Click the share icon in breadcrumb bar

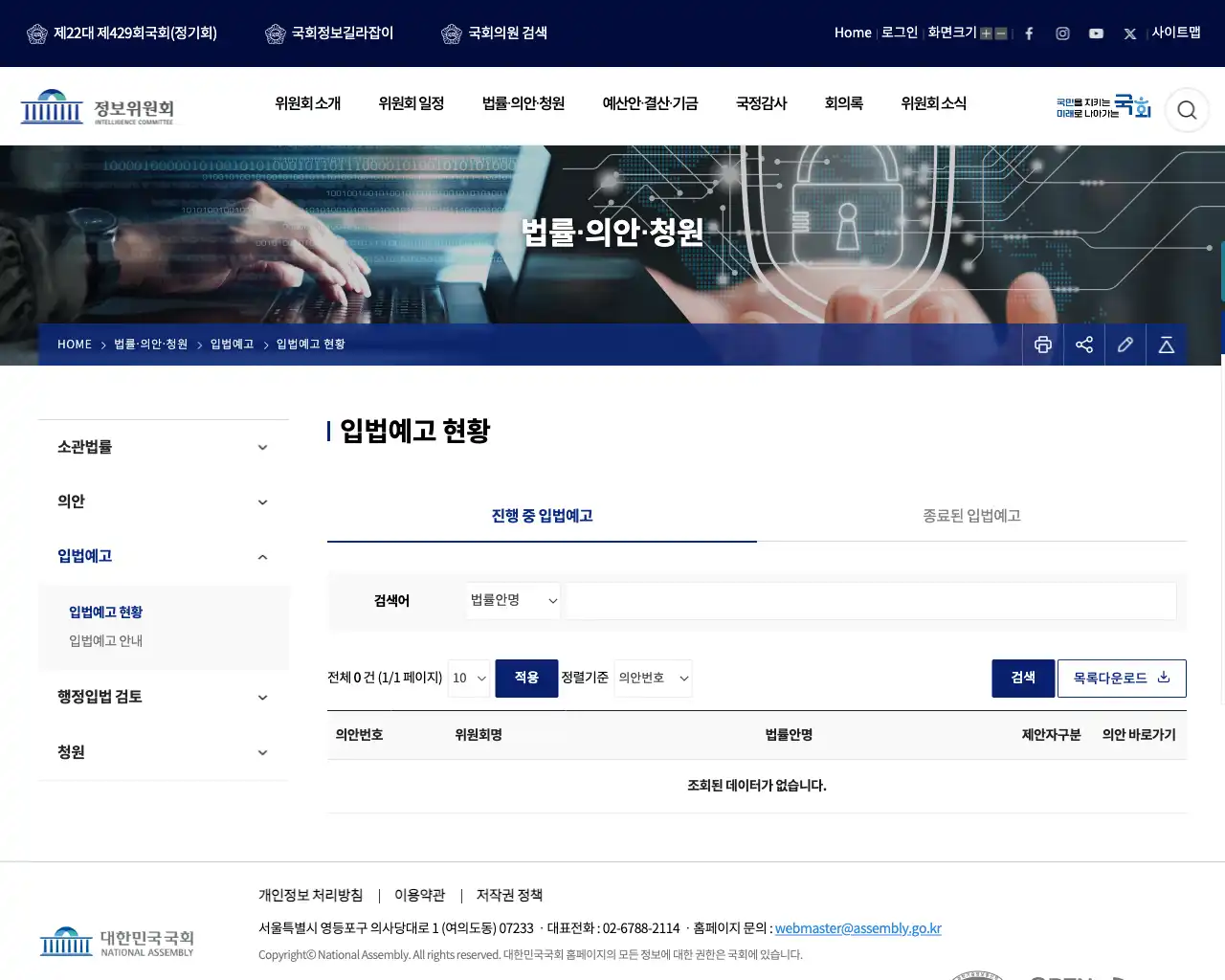click(1084, 345)
